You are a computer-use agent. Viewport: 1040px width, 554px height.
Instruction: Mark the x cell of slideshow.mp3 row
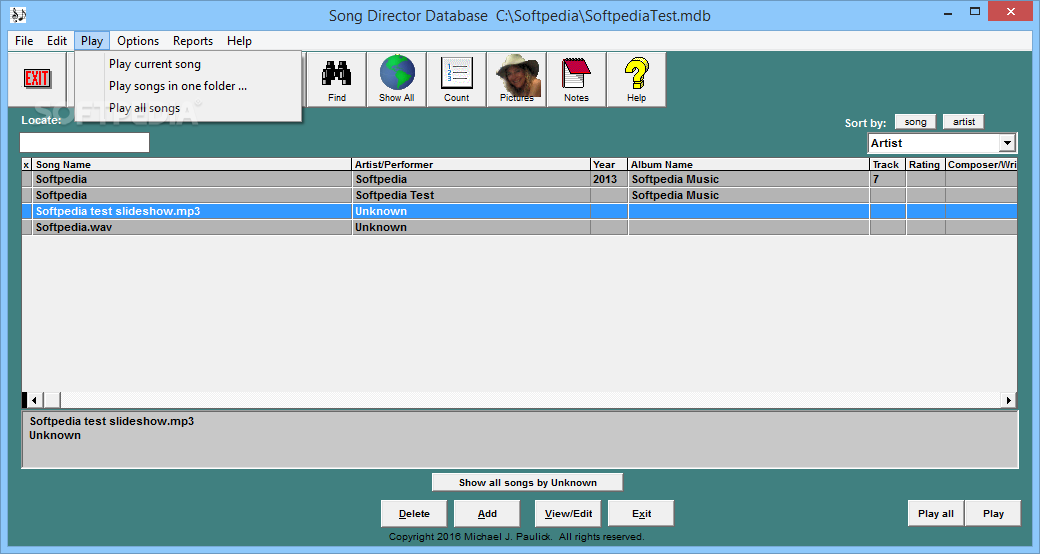tap(27, 211)
